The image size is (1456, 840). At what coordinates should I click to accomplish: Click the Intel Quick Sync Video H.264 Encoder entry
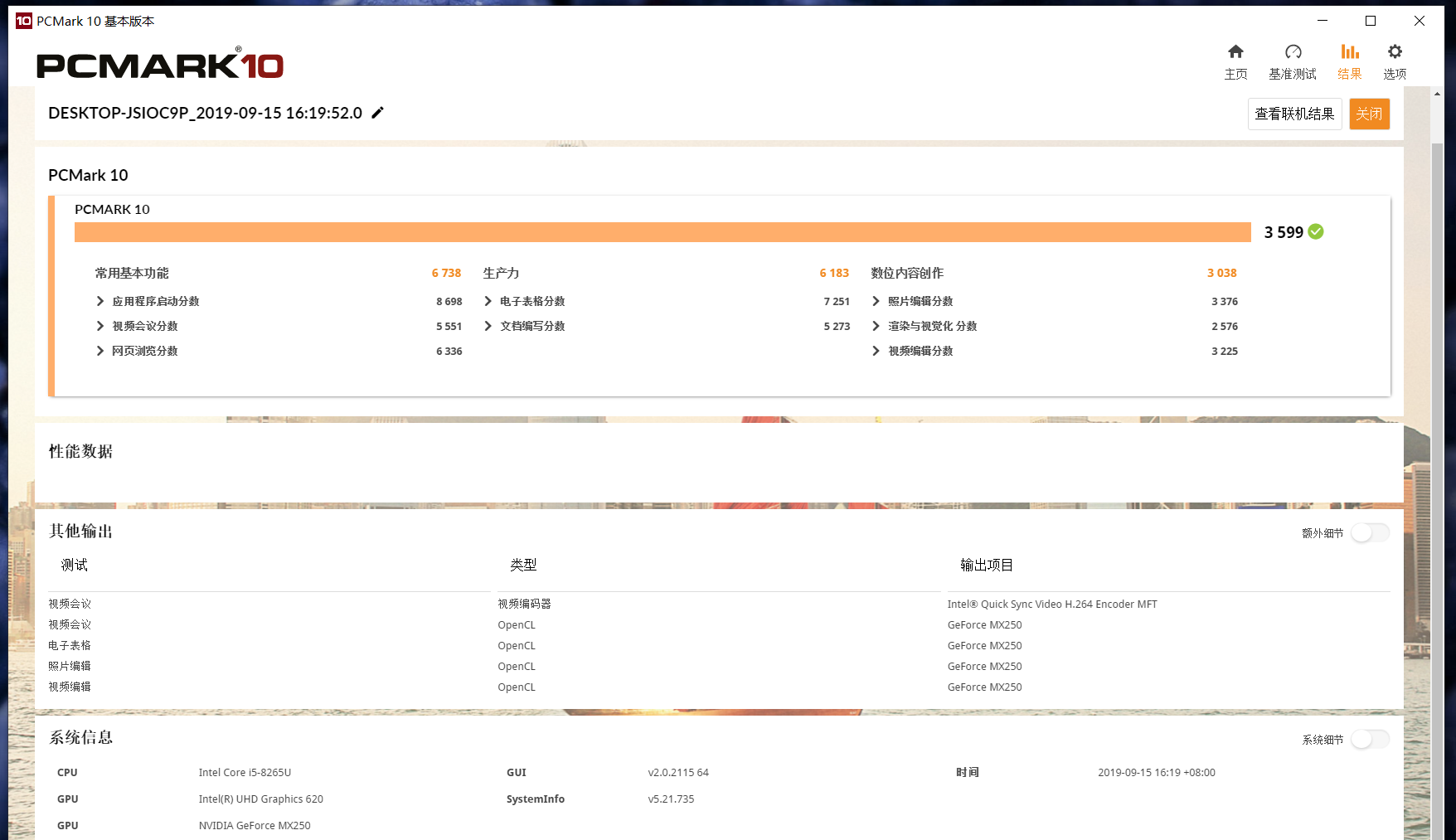pyautogui.click(x=1052, y=604)
